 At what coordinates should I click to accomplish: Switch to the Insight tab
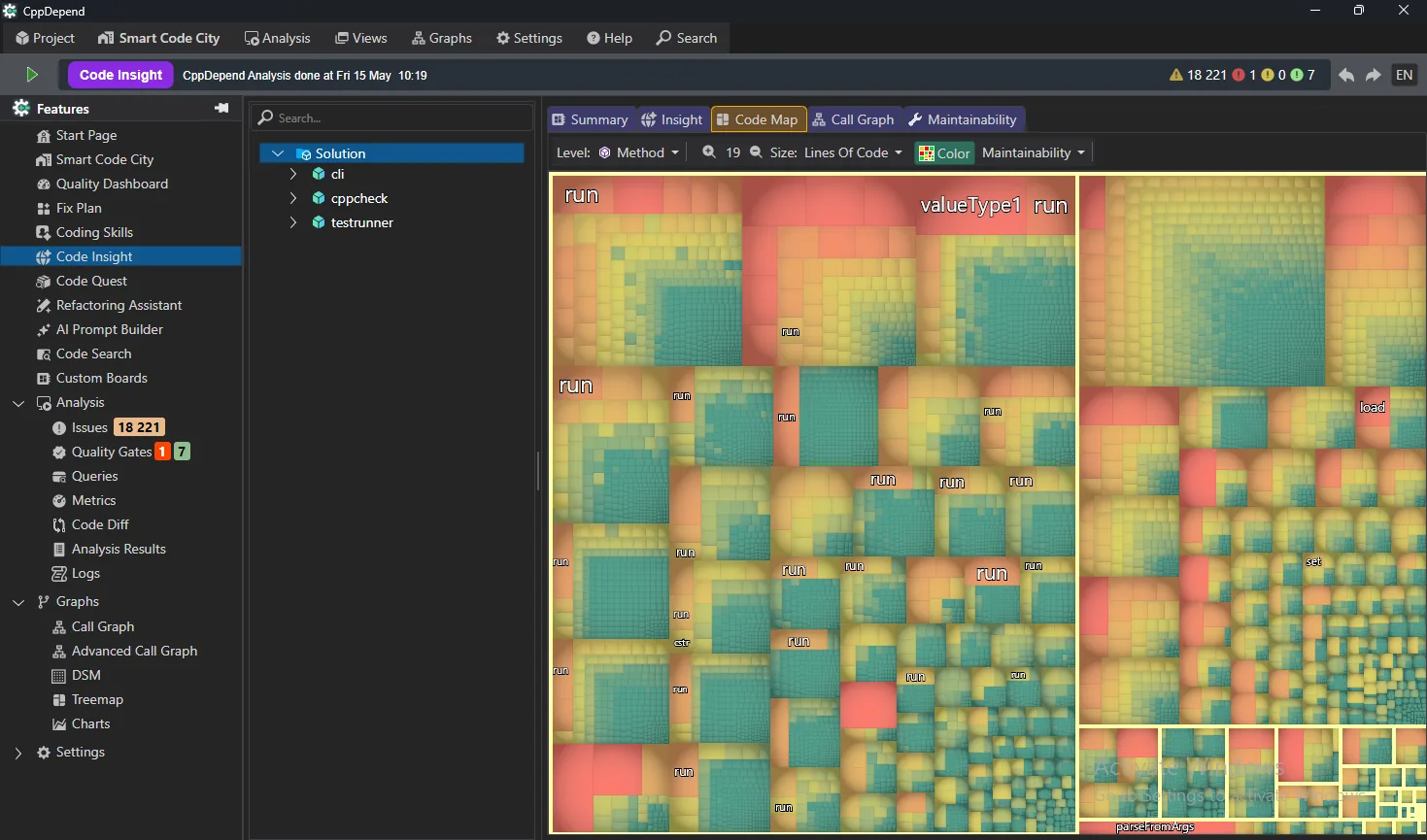[x=671, y=119]
